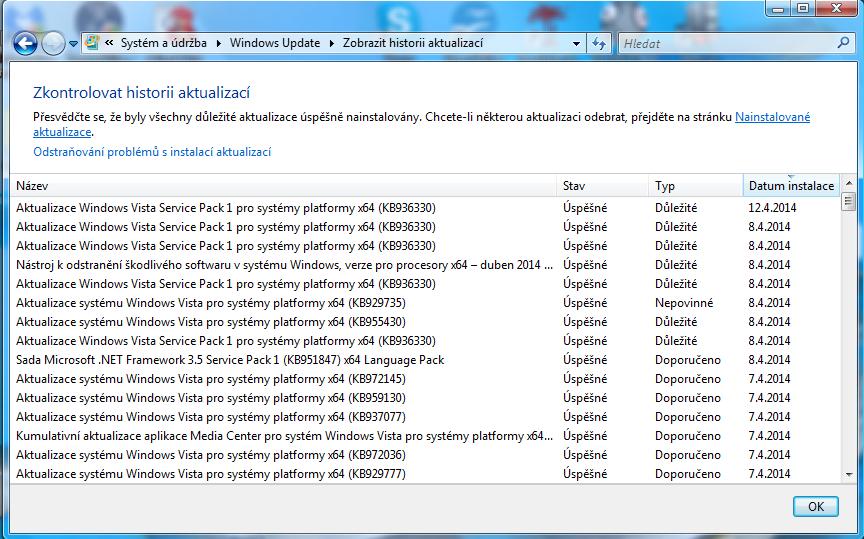Screen dimensions: 864x539
Task: Click the scrollbar up arrow in update list
Action: click(x=848, y=185)
